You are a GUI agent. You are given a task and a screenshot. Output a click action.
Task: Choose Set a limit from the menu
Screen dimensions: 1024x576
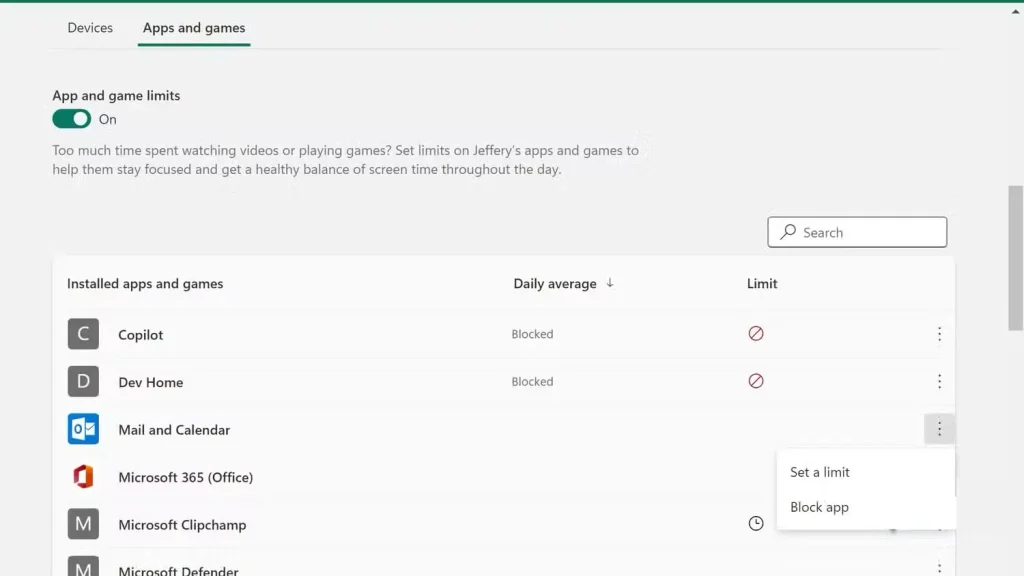pyautogui.click(x=820, y=472)
